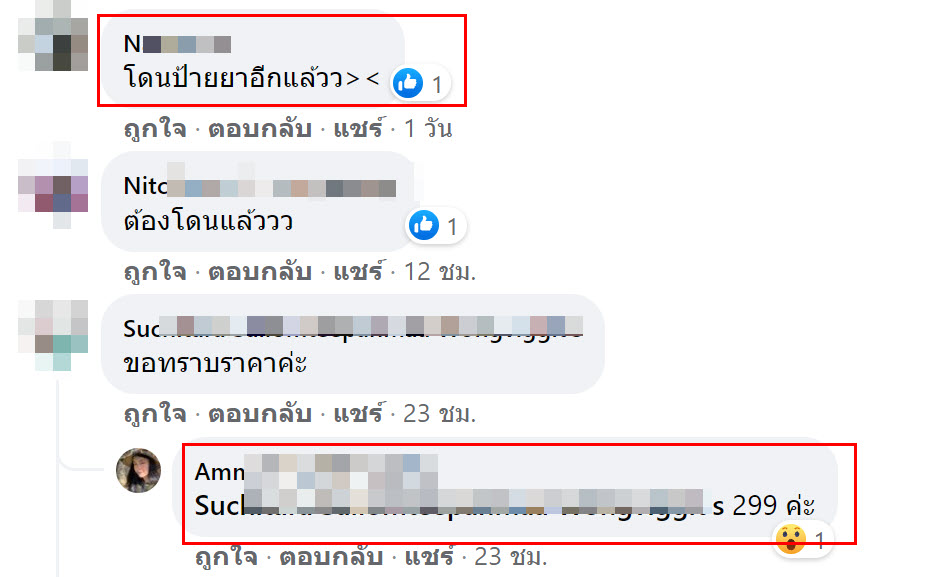The width and height of the screenshot is (934, 577).
Task: Click the avatar of the first commenter
Action: click(x=53, y=36)
